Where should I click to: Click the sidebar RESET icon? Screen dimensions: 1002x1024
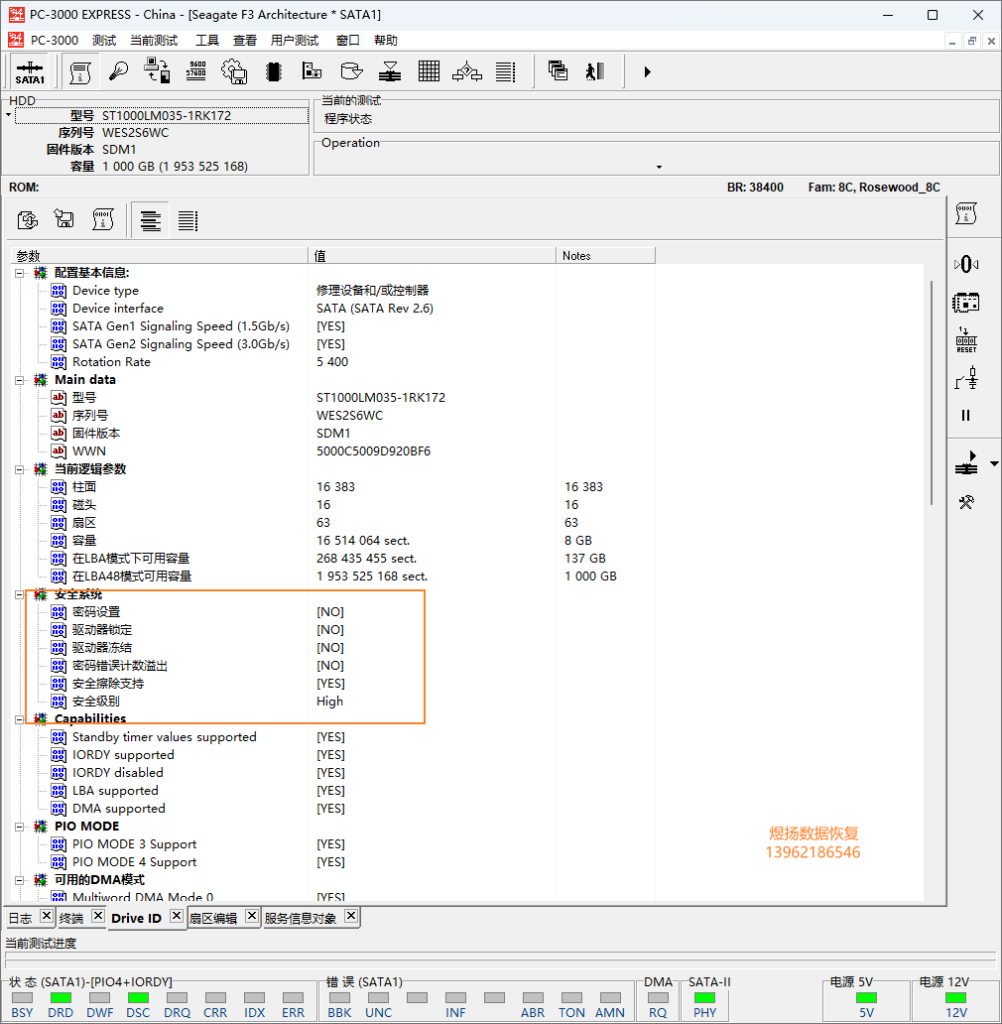pos(966,340)
